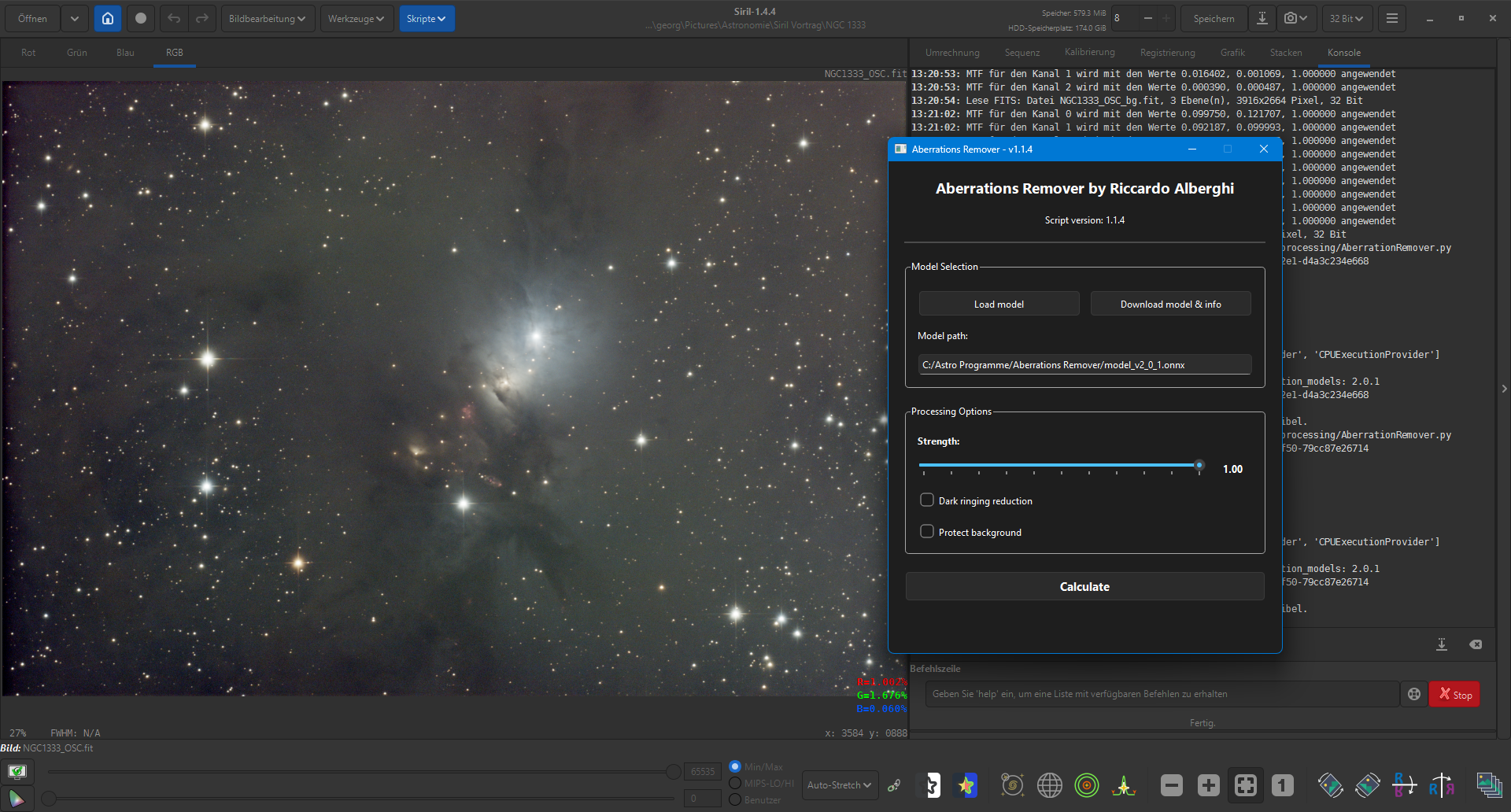Click the green monitor display icon at bottom left
Viewport: 1511px width, 812px height.
coord(17,771)
